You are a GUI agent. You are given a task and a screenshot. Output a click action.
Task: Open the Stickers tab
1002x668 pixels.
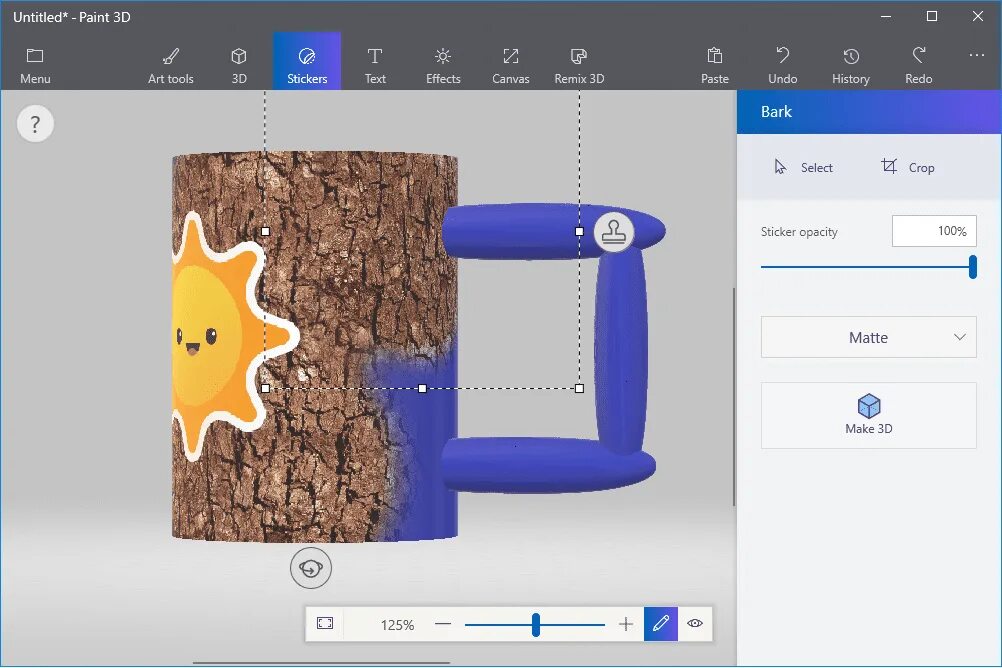click(x=307, y=61)
